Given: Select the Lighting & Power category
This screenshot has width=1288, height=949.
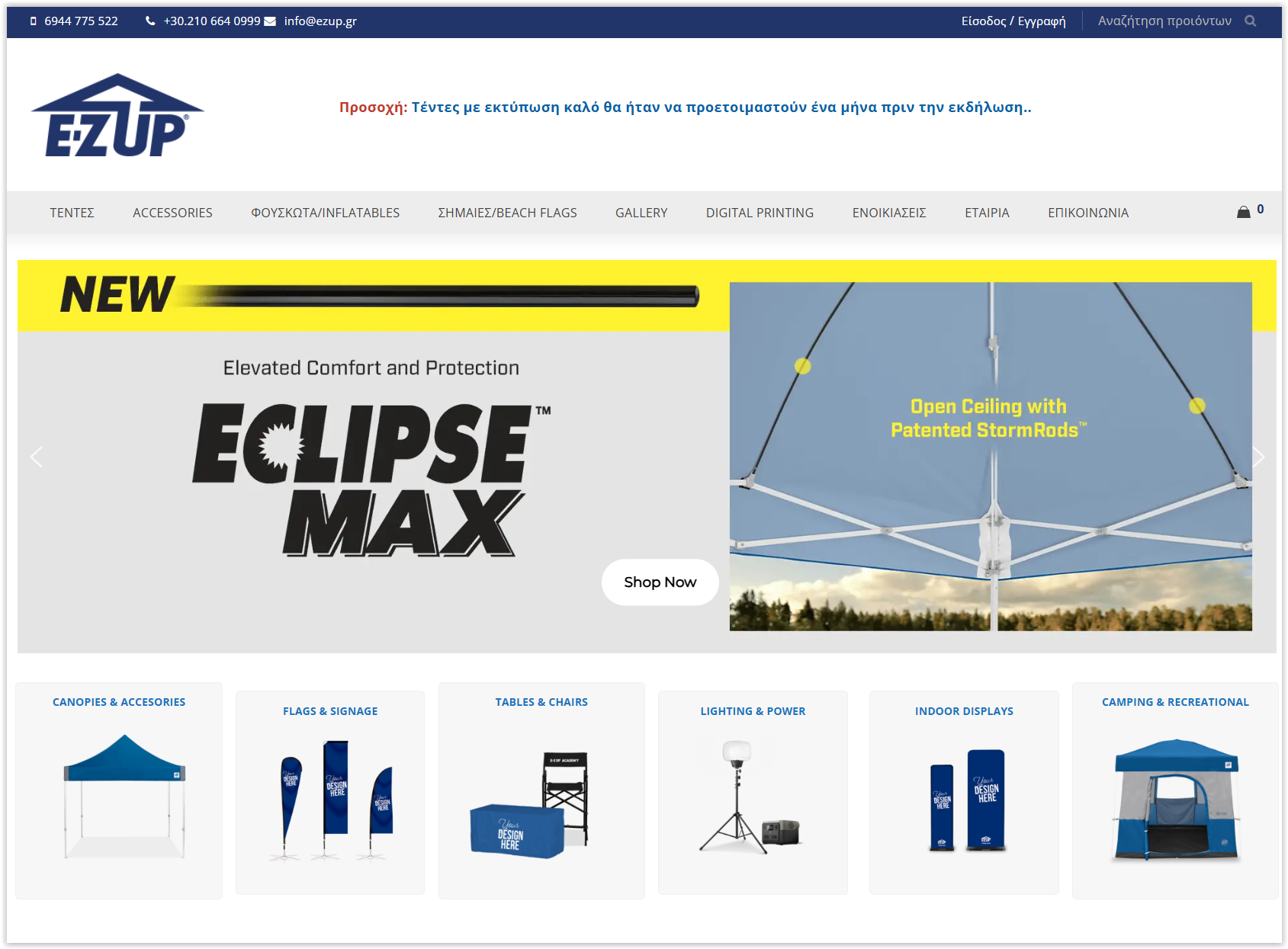Looking at the screenshot, I should coord(753,793).
